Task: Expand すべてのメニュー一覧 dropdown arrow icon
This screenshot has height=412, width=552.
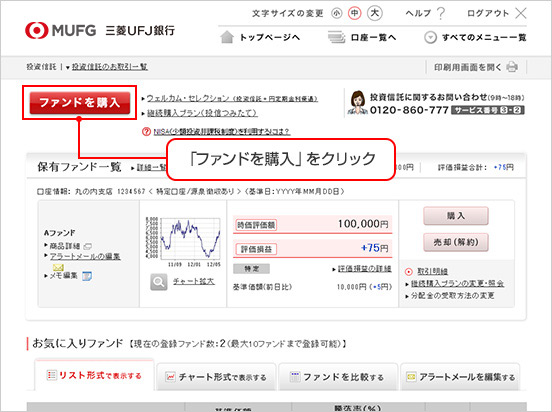Action: click(x=430, y=37)
